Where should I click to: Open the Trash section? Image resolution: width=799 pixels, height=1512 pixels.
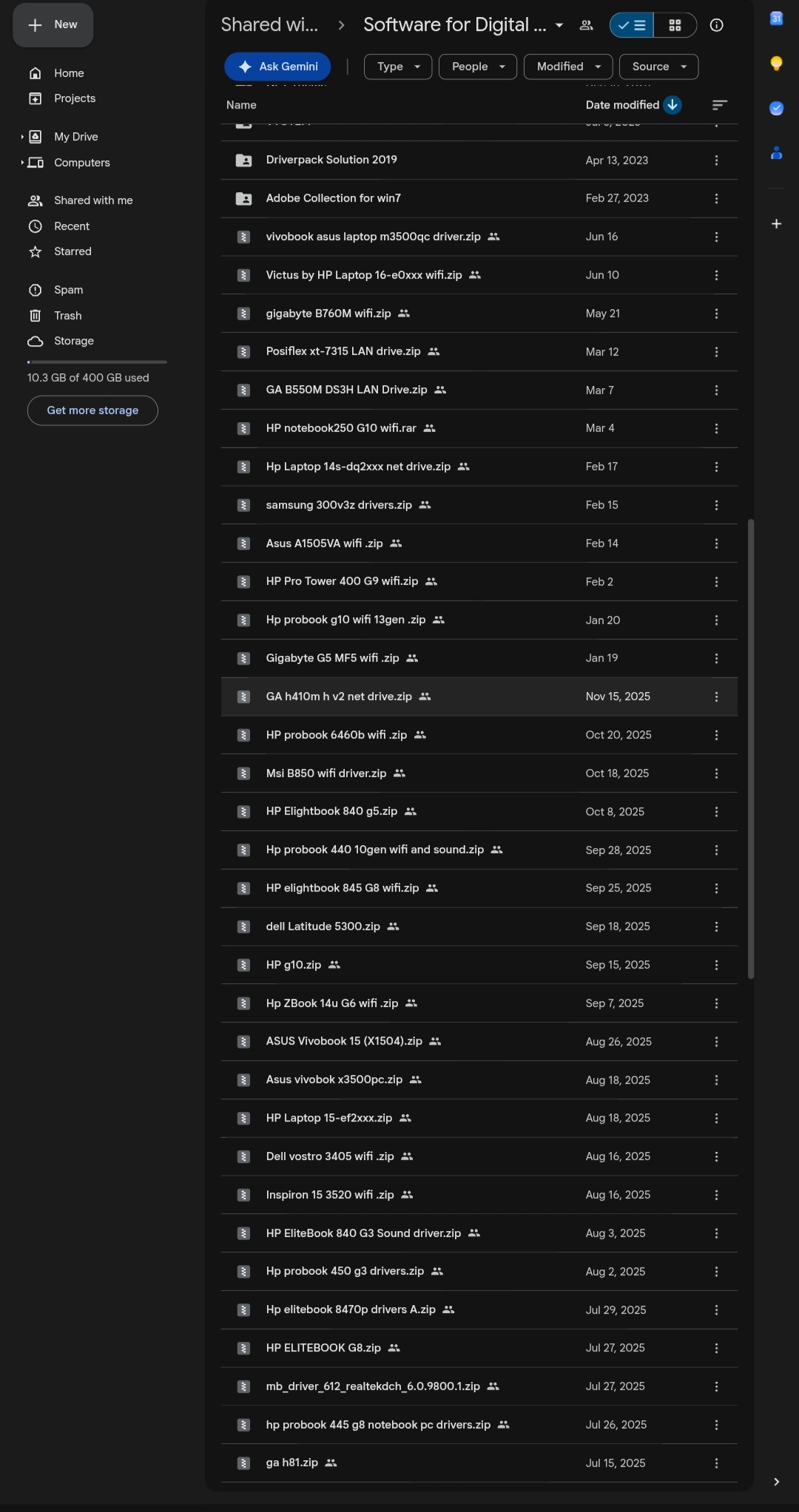point(68,316)
